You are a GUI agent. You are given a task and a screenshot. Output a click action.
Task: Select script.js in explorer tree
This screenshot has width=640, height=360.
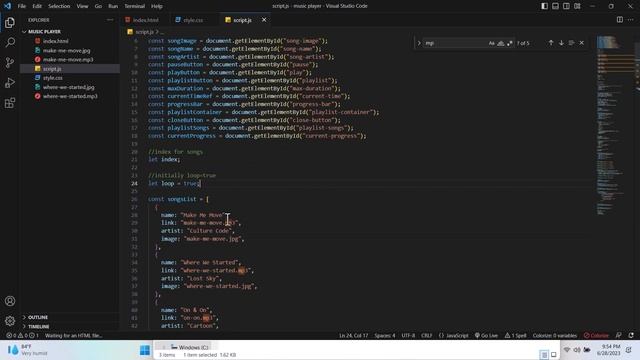(70, 69)
